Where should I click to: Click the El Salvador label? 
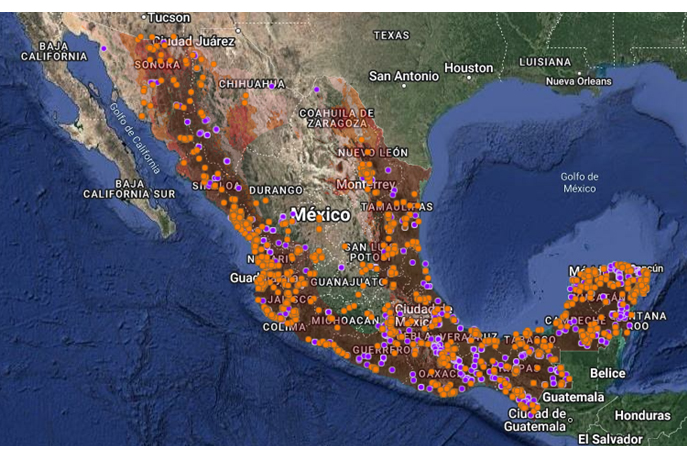(610, 439)
